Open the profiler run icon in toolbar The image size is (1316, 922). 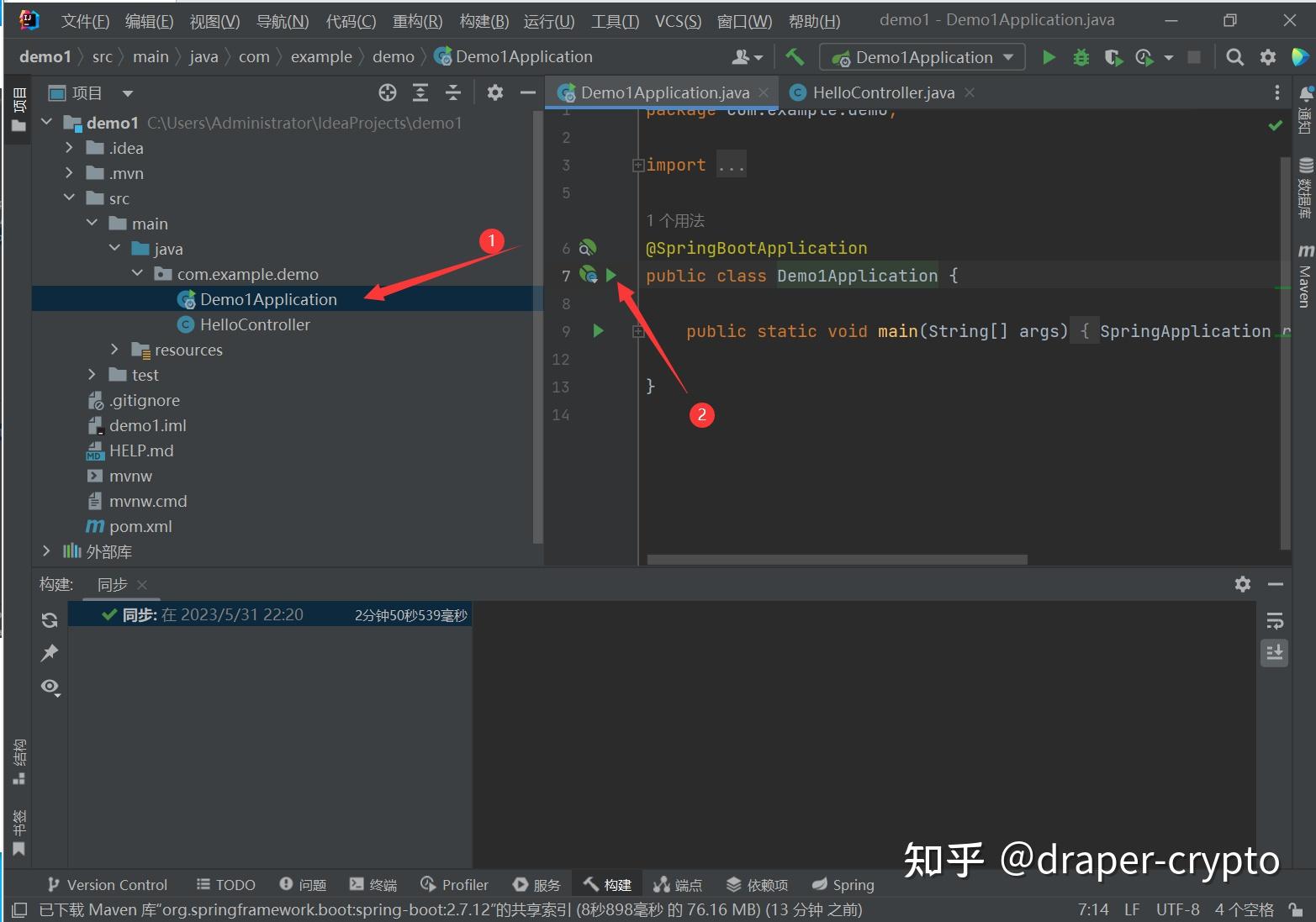point(1144,57)
